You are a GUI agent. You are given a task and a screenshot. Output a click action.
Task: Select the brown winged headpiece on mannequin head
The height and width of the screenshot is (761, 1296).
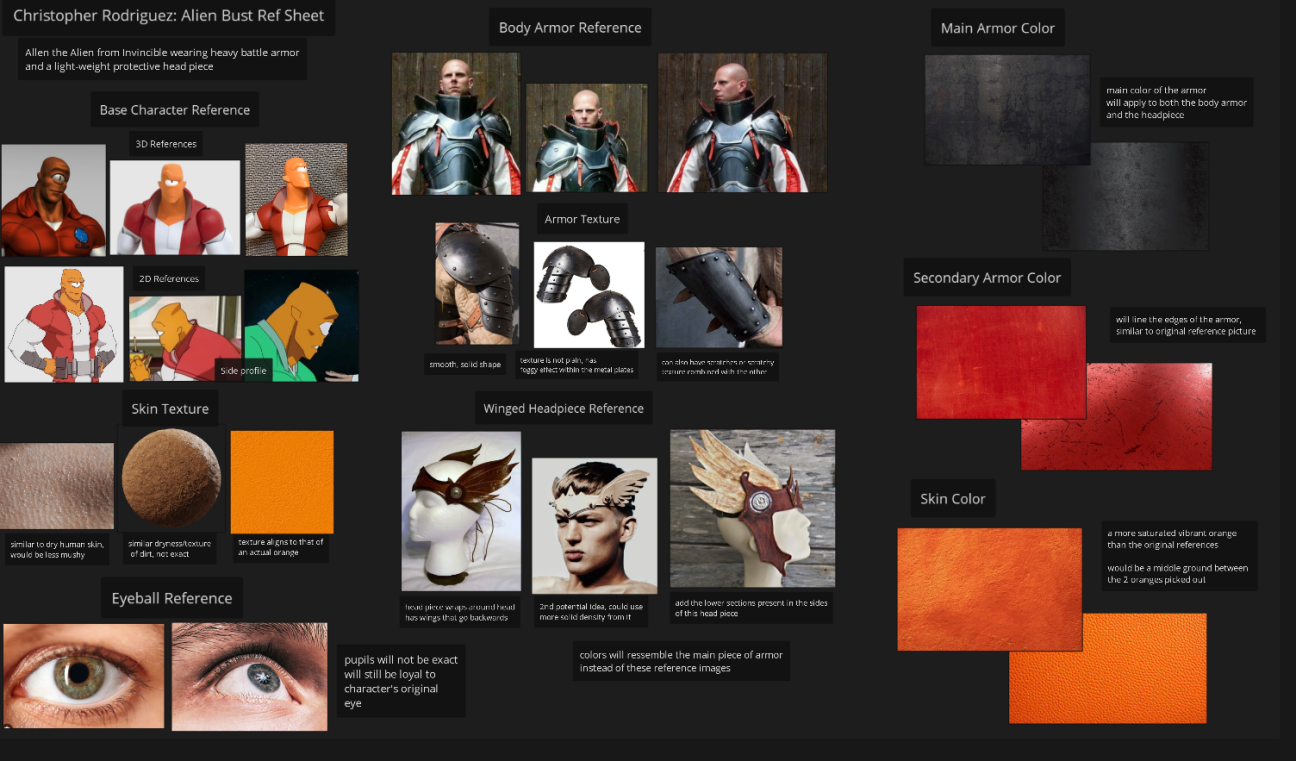(461, 511)
